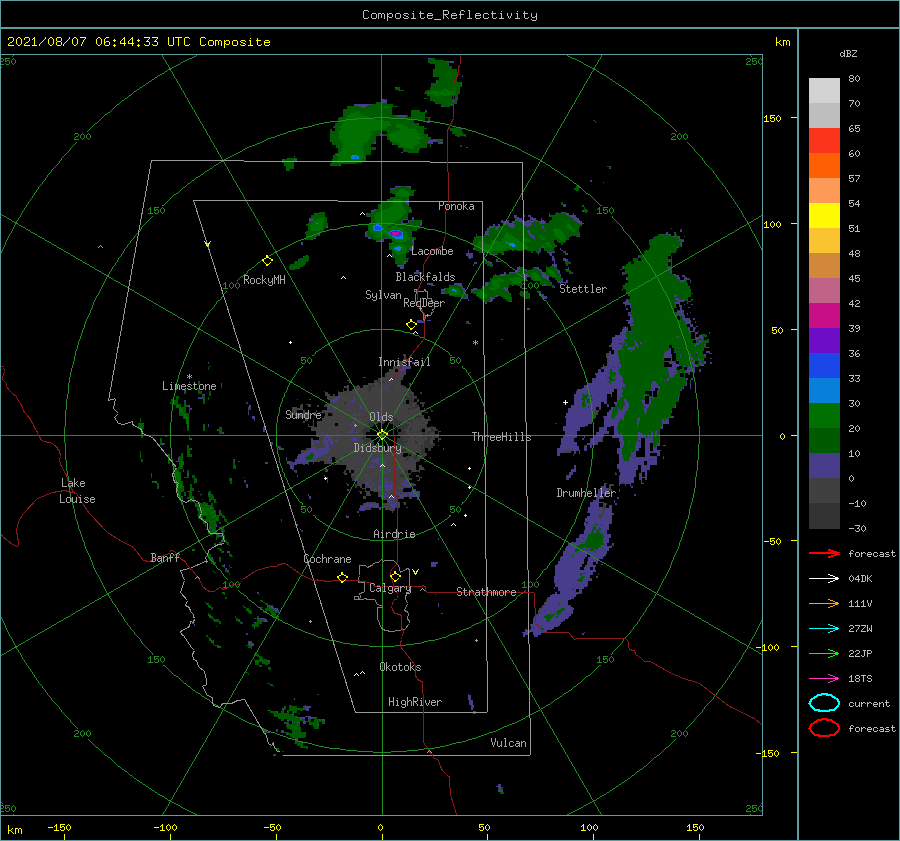The height and width of the screenshot is (841, 900).
Task: Select the bright yellow 51-54 dBZ swatch
Action: [x=824, y=216]
